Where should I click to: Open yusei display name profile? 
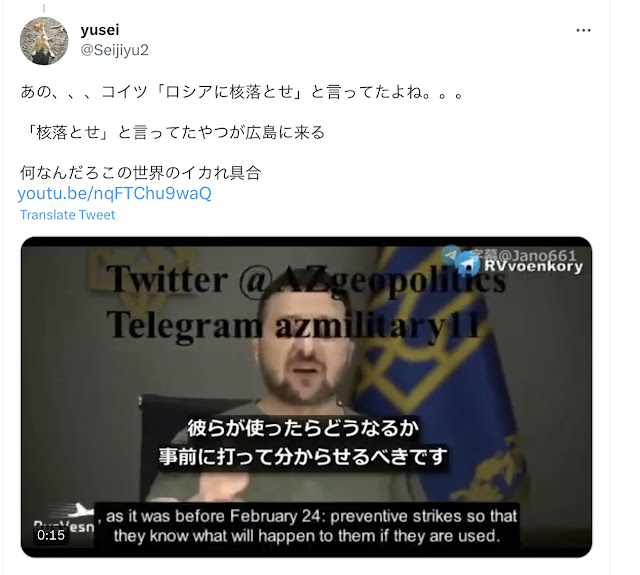click(100, 30)
